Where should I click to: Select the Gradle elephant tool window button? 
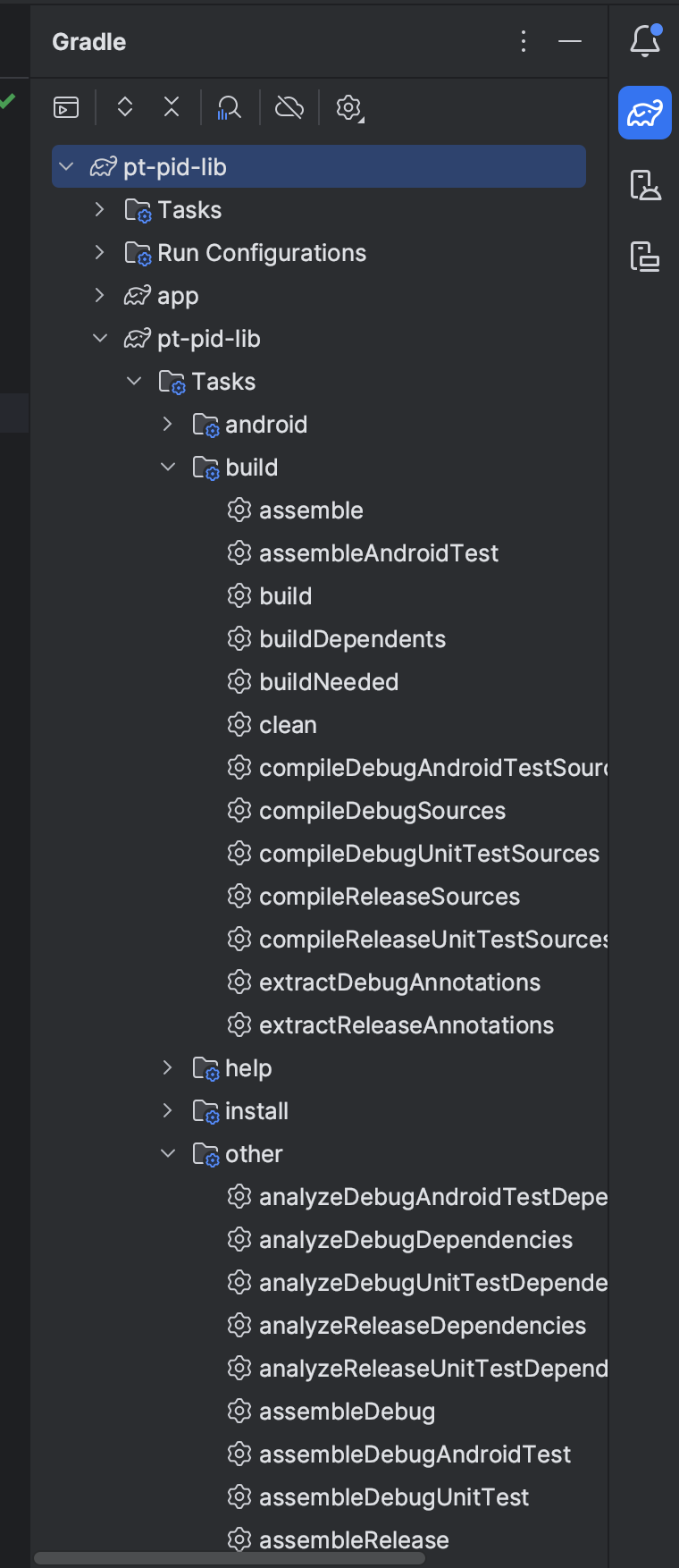tap(645, 113)
